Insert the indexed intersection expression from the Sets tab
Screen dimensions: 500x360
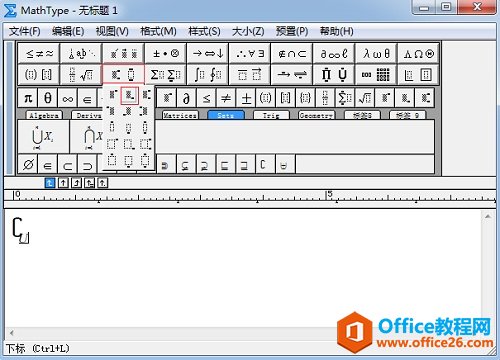pos(87,136)
